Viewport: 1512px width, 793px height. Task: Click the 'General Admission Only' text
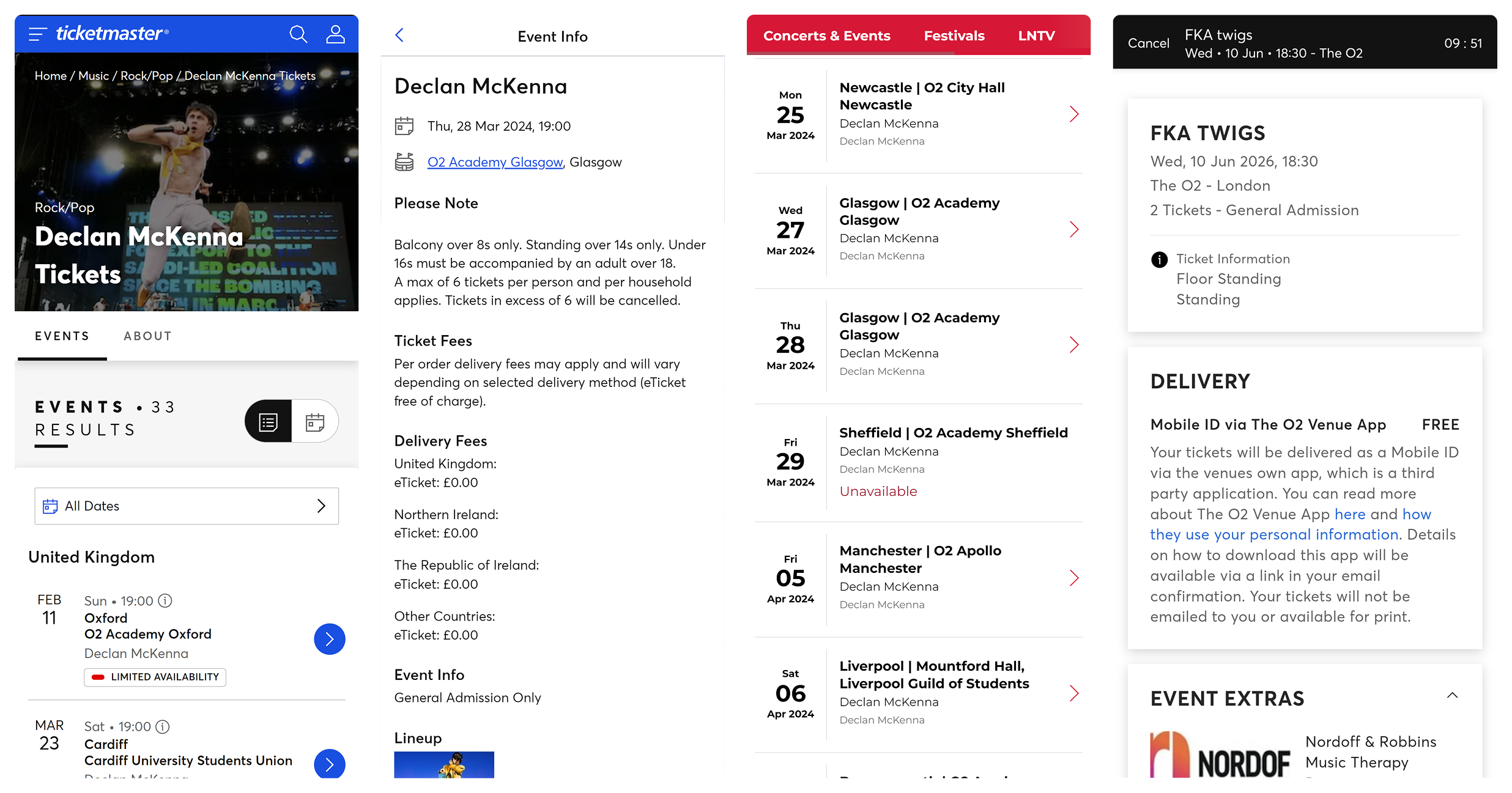[x=467, y=698]
